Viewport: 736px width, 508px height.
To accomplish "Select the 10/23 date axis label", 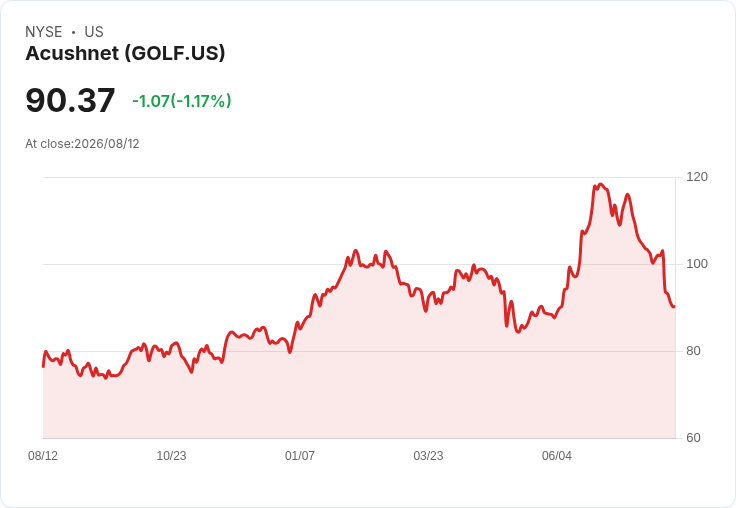I will coord(171,455).
